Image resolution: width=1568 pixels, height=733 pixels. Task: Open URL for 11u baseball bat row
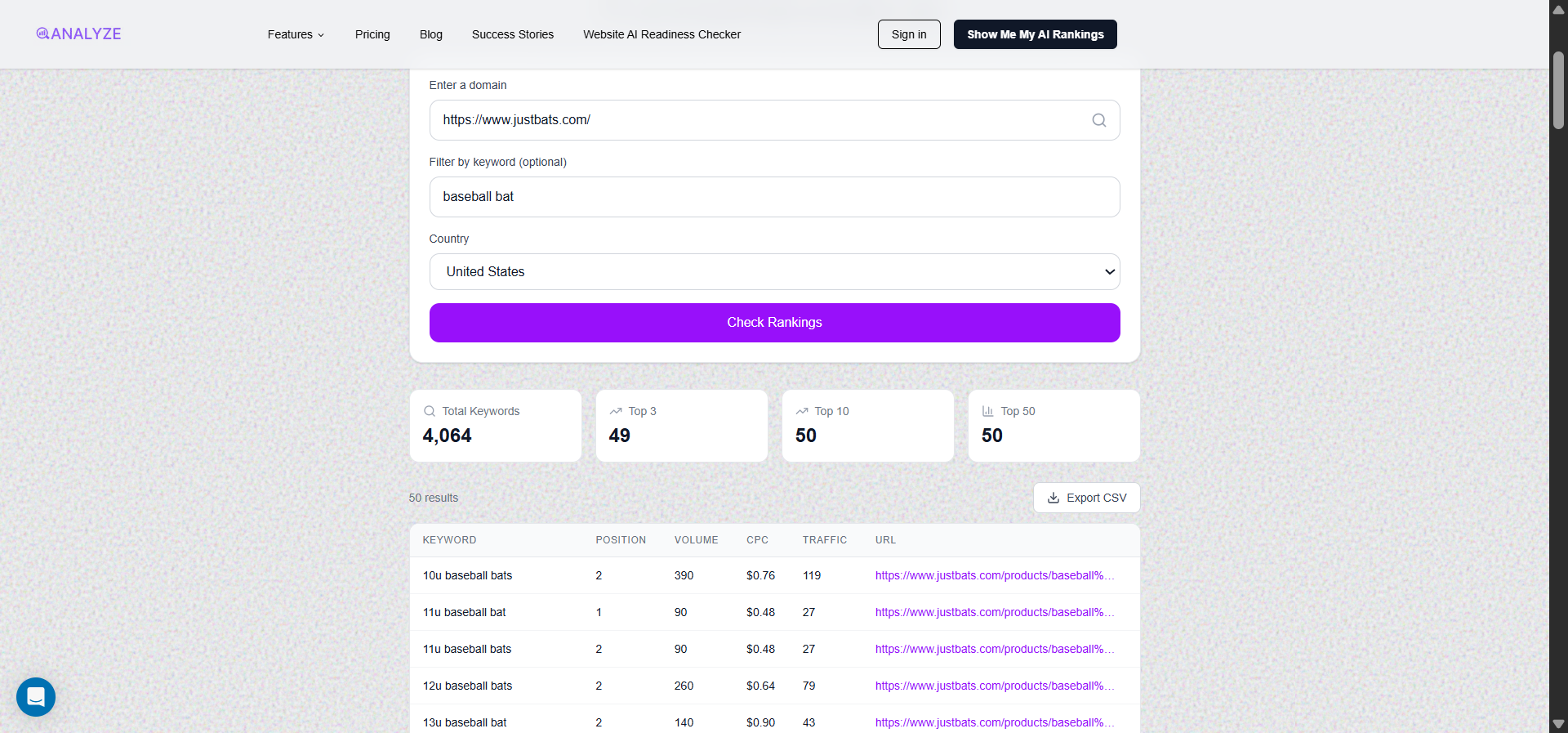point(995,612)
